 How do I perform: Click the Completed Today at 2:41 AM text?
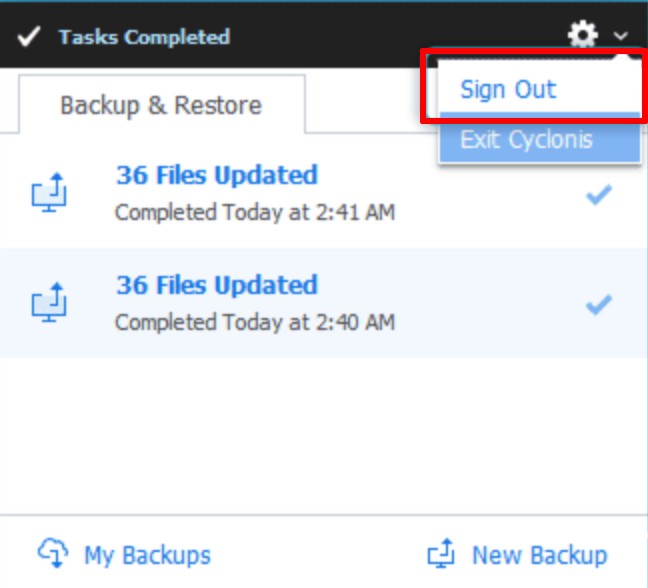255,212
